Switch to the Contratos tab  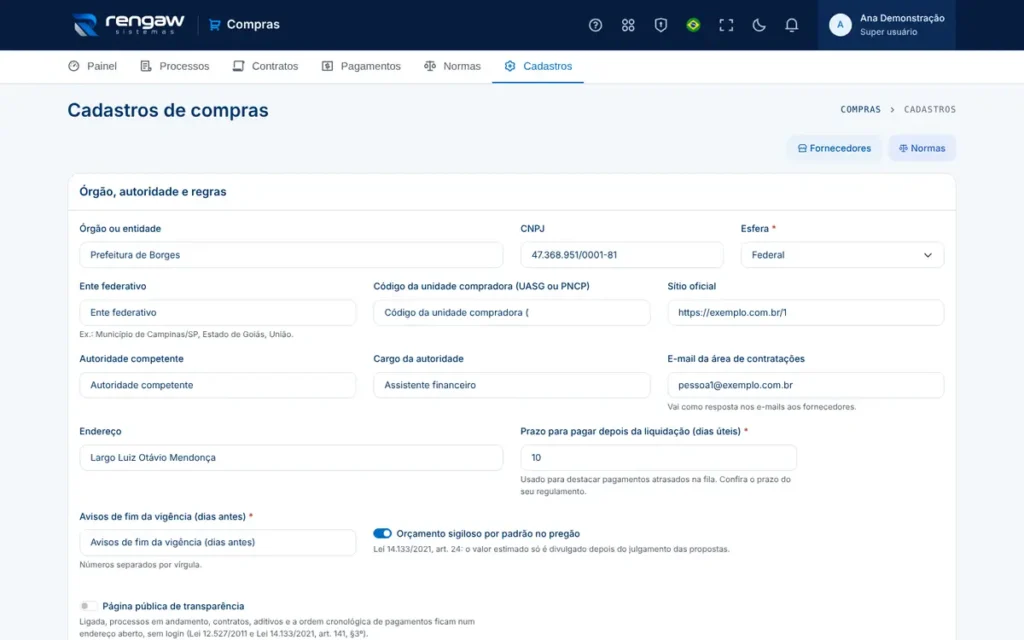266,66
